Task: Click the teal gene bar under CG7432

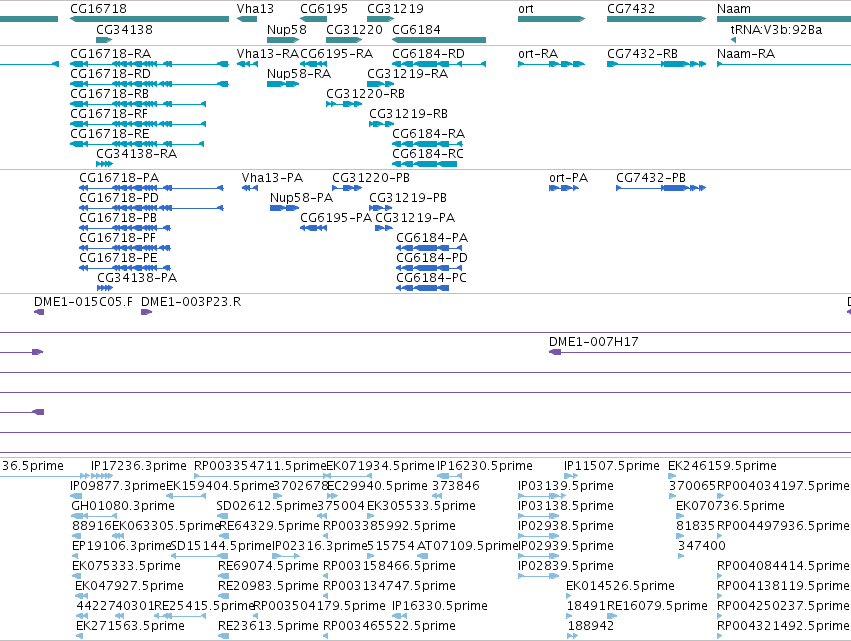Action: pos(656,19)
